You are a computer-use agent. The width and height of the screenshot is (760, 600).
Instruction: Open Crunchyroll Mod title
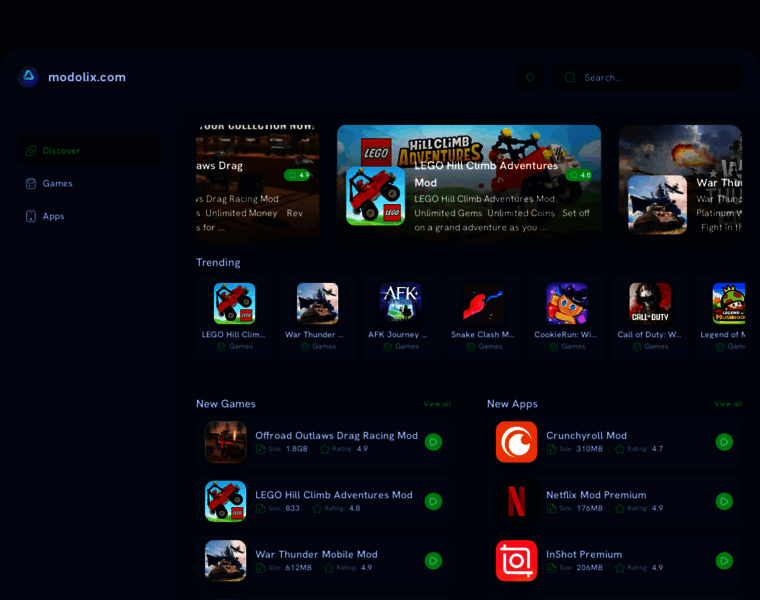tap(586, 435)
